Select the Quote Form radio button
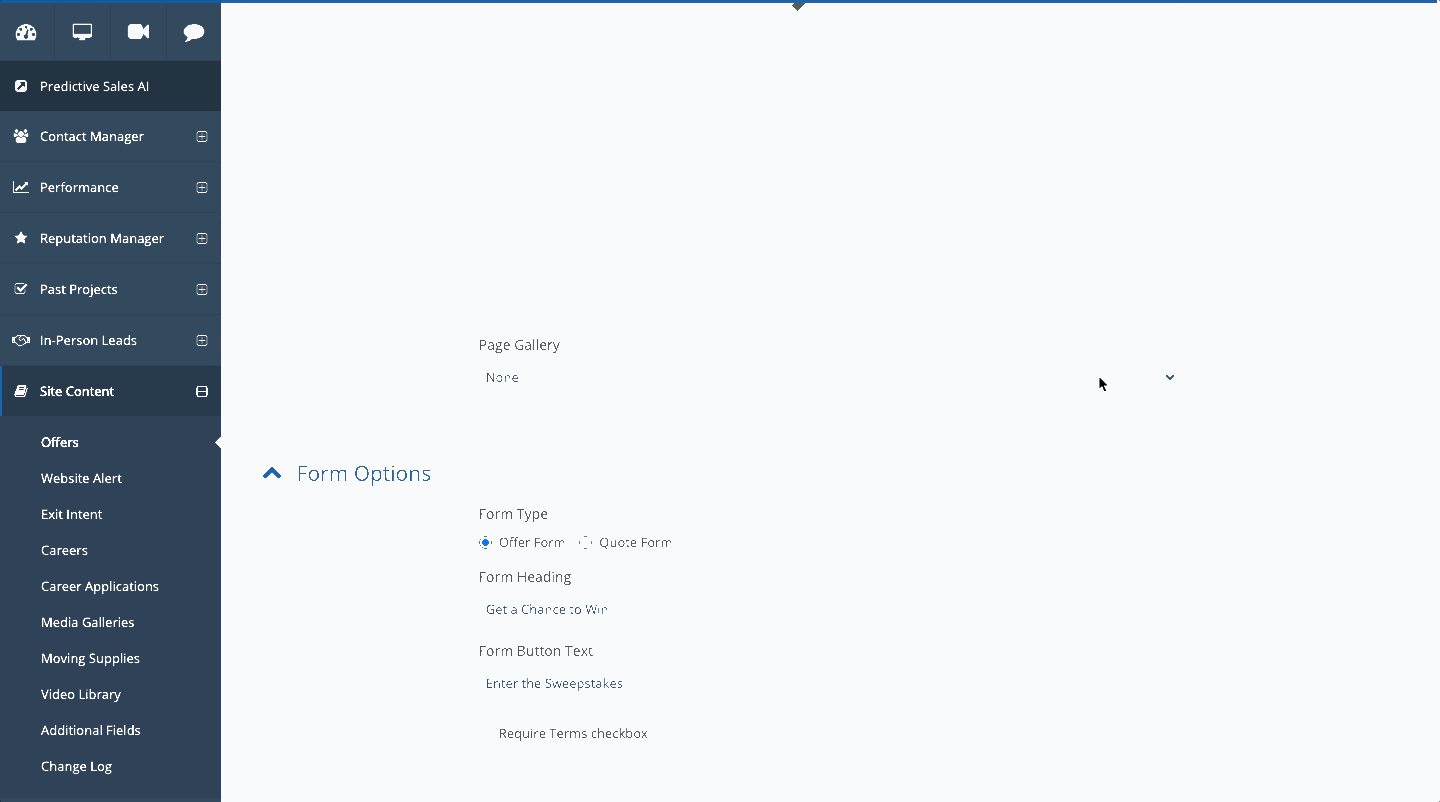The image size is (1440, 802). coord(586,543)
